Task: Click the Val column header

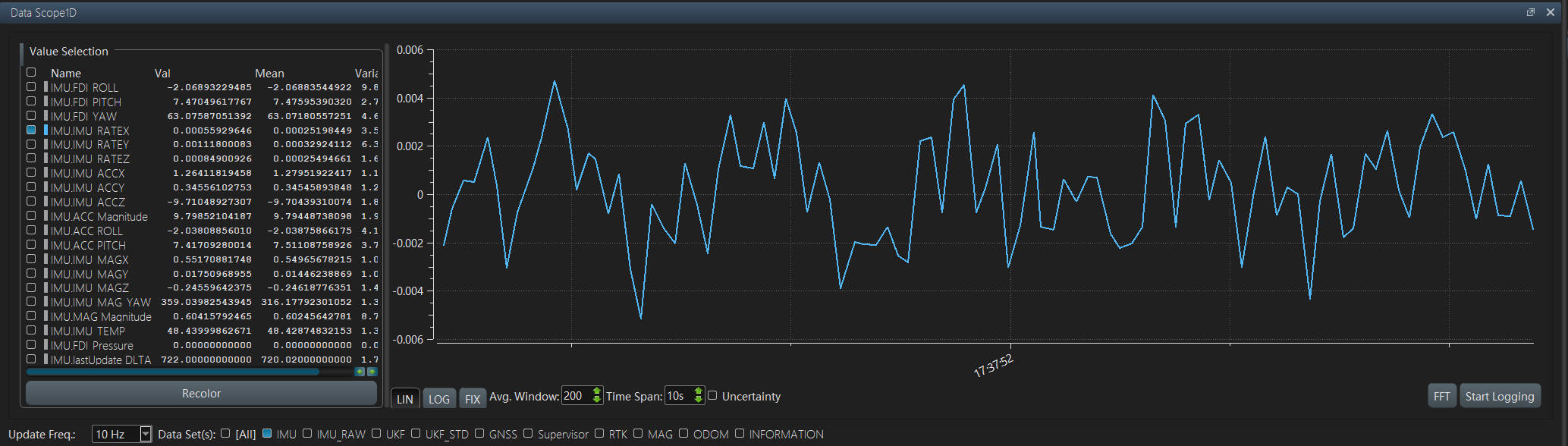Action: click(162, 74)
